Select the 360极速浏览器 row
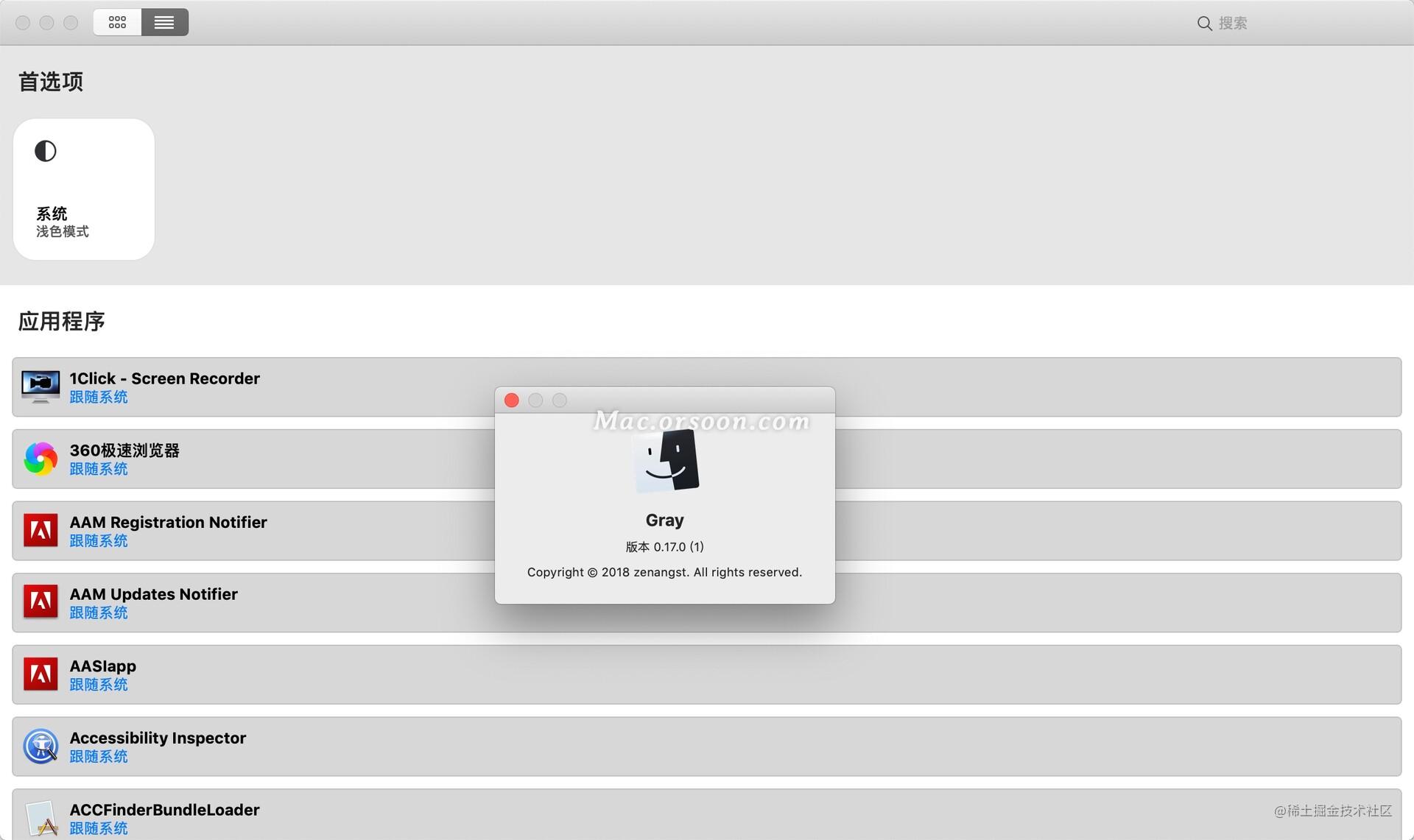Viewport: 1414px width, 840px height. [706, 459]
